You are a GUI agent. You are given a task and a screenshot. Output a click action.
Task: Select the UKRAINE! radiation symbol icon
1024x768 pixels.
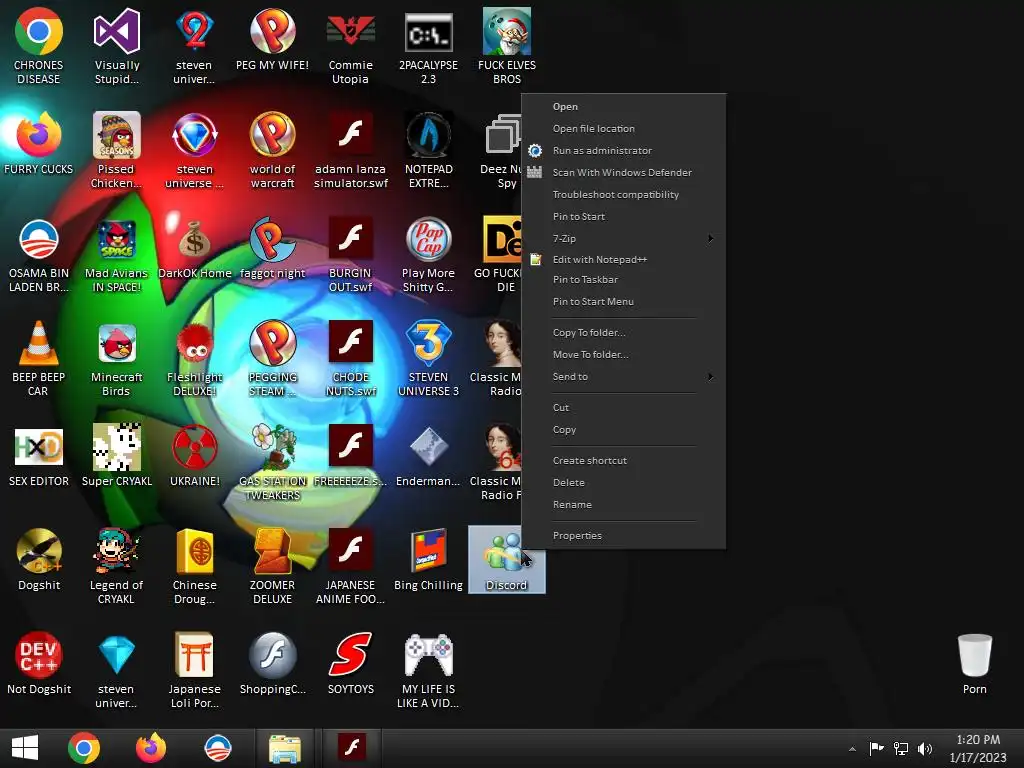coord(195,455)
